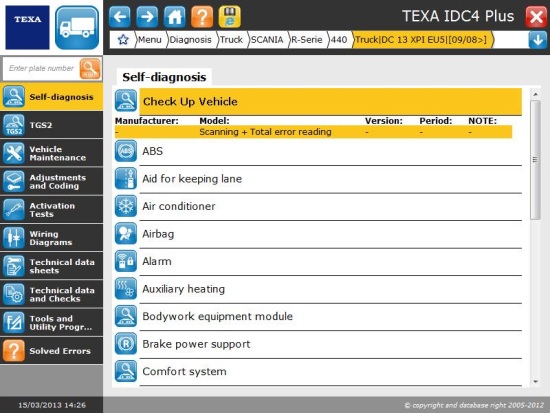Click the back arrow navigation icon
Screen dimensions: 550x413
pyautogui.click(x=120, y=16)
